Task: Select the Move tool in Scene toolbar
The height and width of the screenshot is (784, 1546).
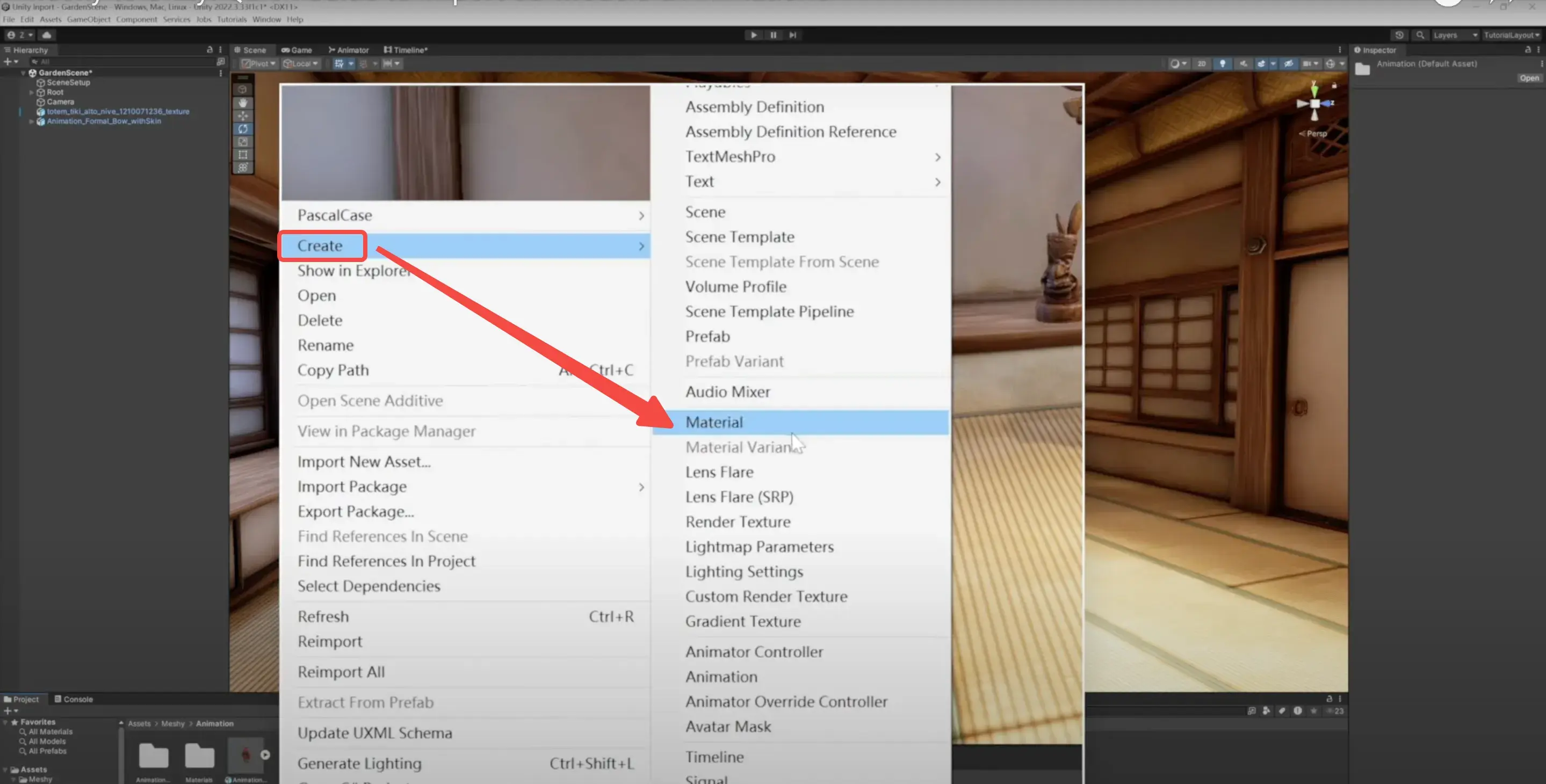Action: point(242,116)
